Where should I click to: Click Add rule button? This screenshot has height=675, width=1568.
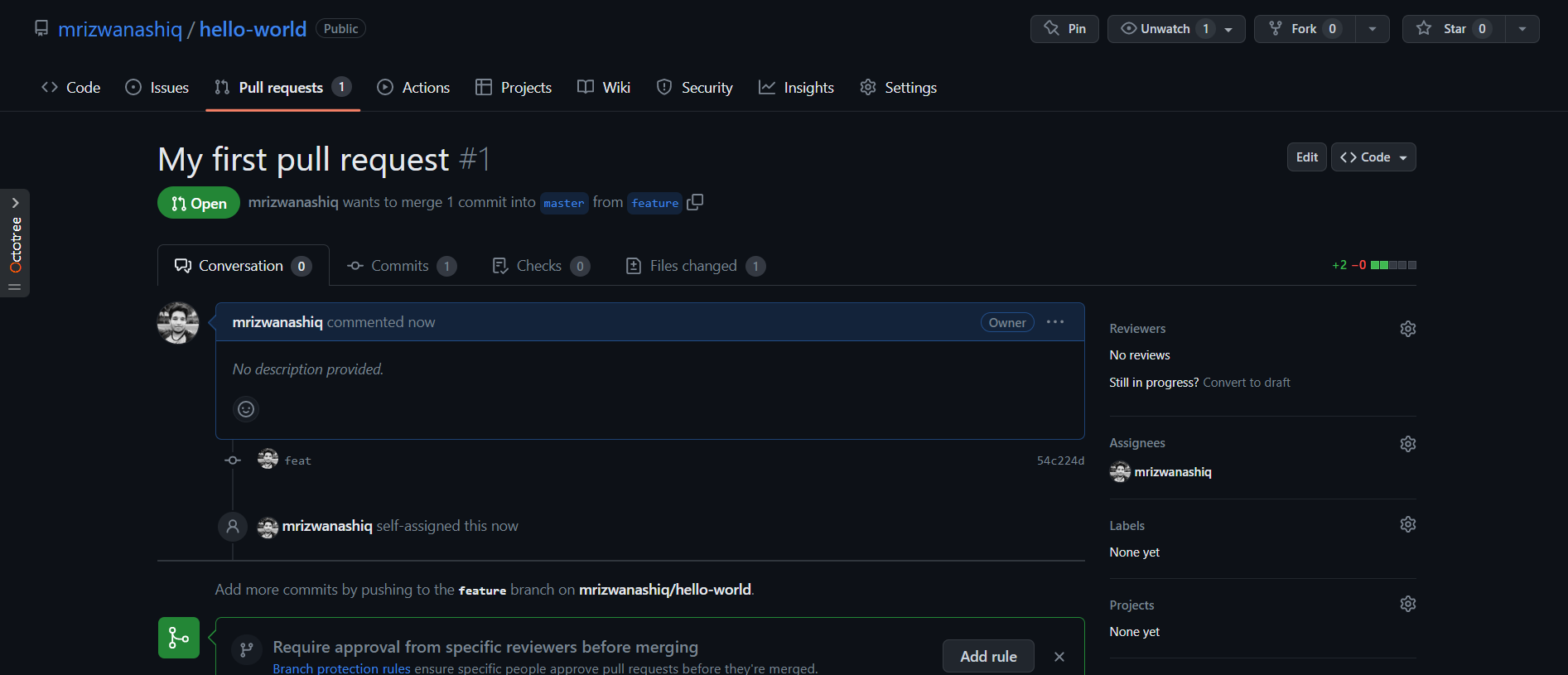point(988,656)
